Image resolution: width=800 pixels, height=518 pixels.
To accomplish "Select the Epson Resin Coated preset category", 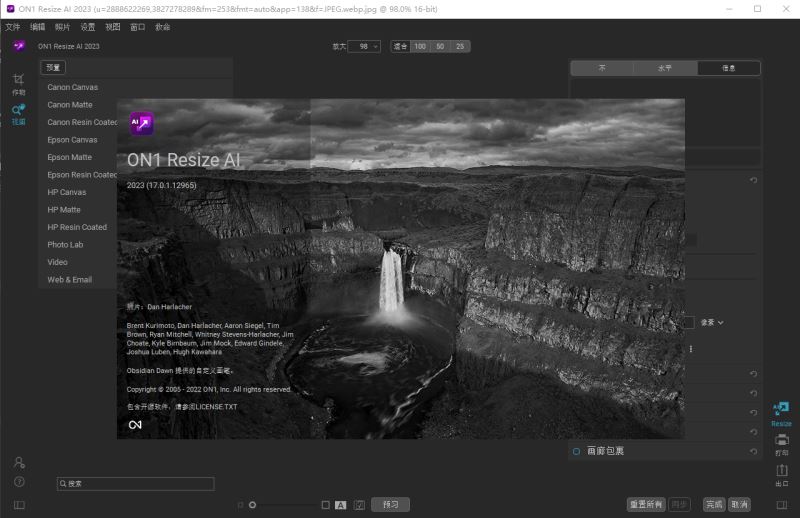I will 82,175.
